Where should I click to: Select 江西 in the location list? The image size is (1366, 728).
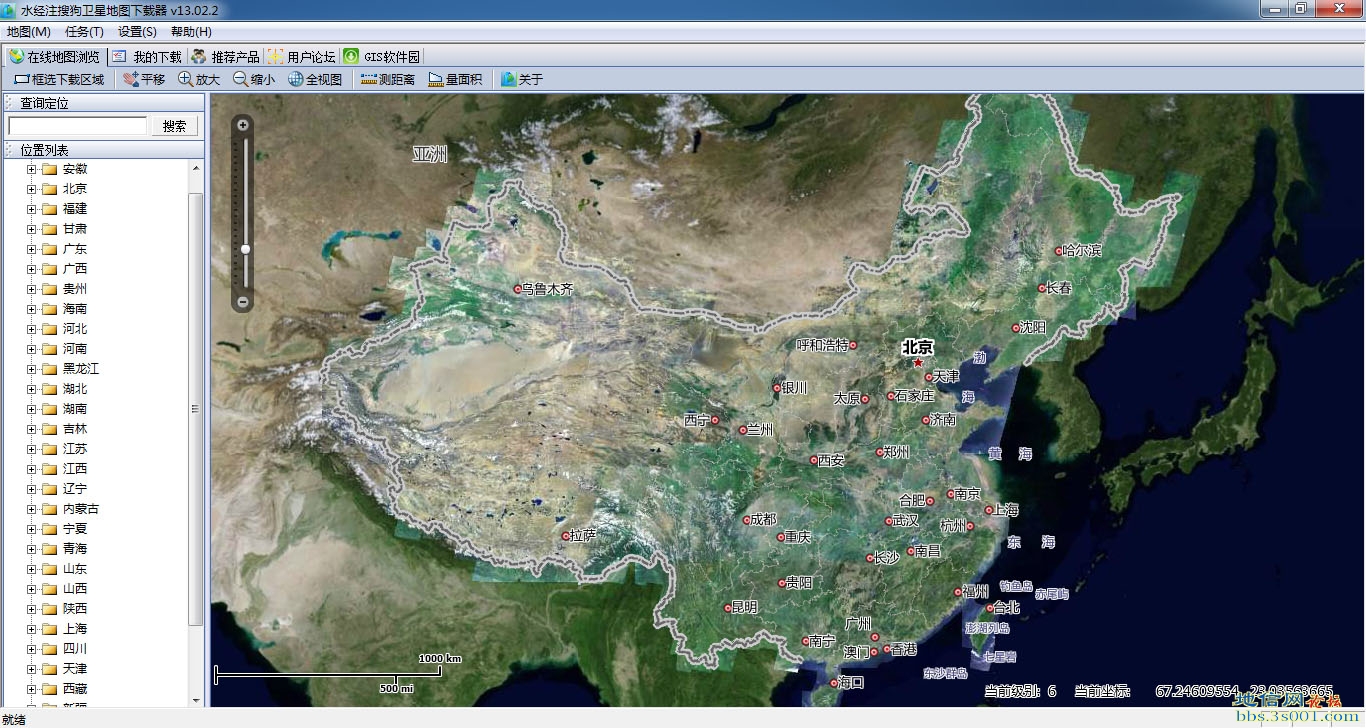pyautogui.click(x=75, y=469)
